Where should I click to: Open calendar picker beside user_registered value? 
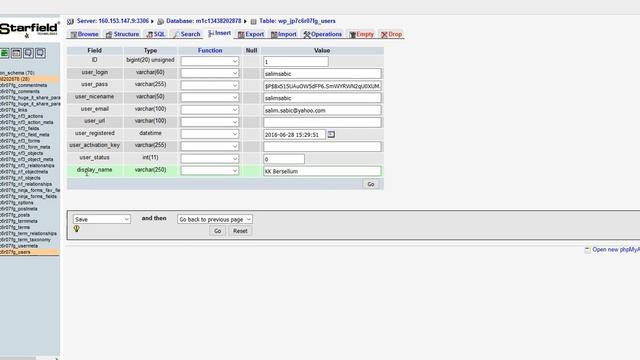[x=331, y=134]
